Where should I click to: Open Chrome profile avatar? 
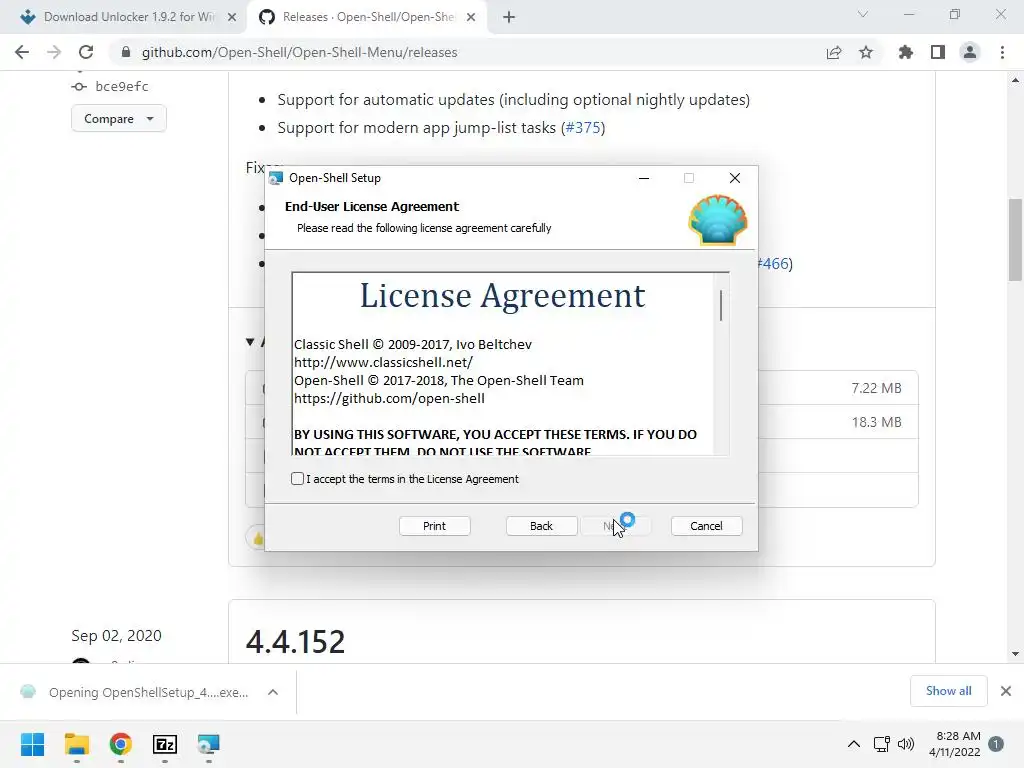click(x=970, y=52)
